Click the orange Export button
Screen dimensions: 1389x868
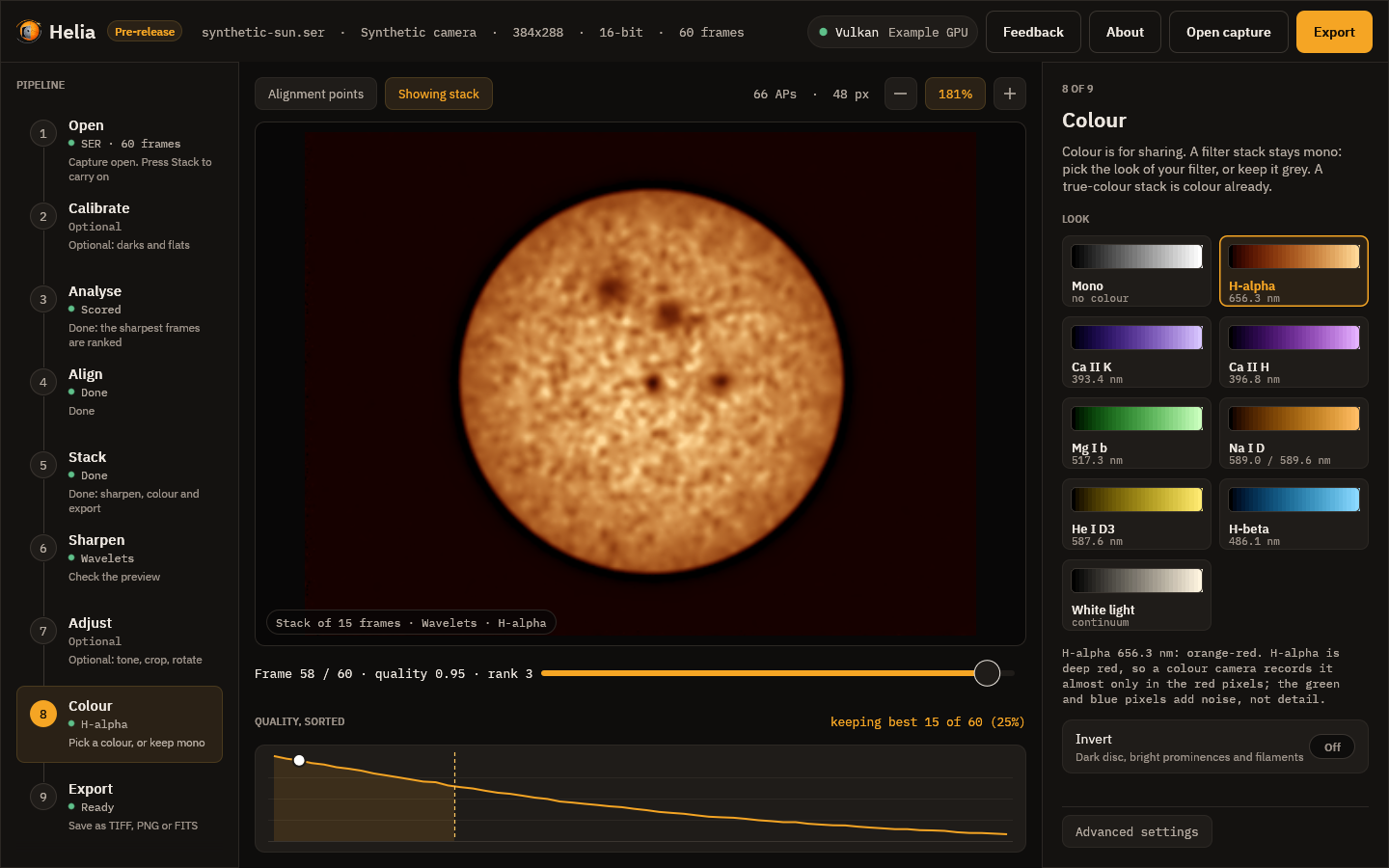(x=1334, y=32)
